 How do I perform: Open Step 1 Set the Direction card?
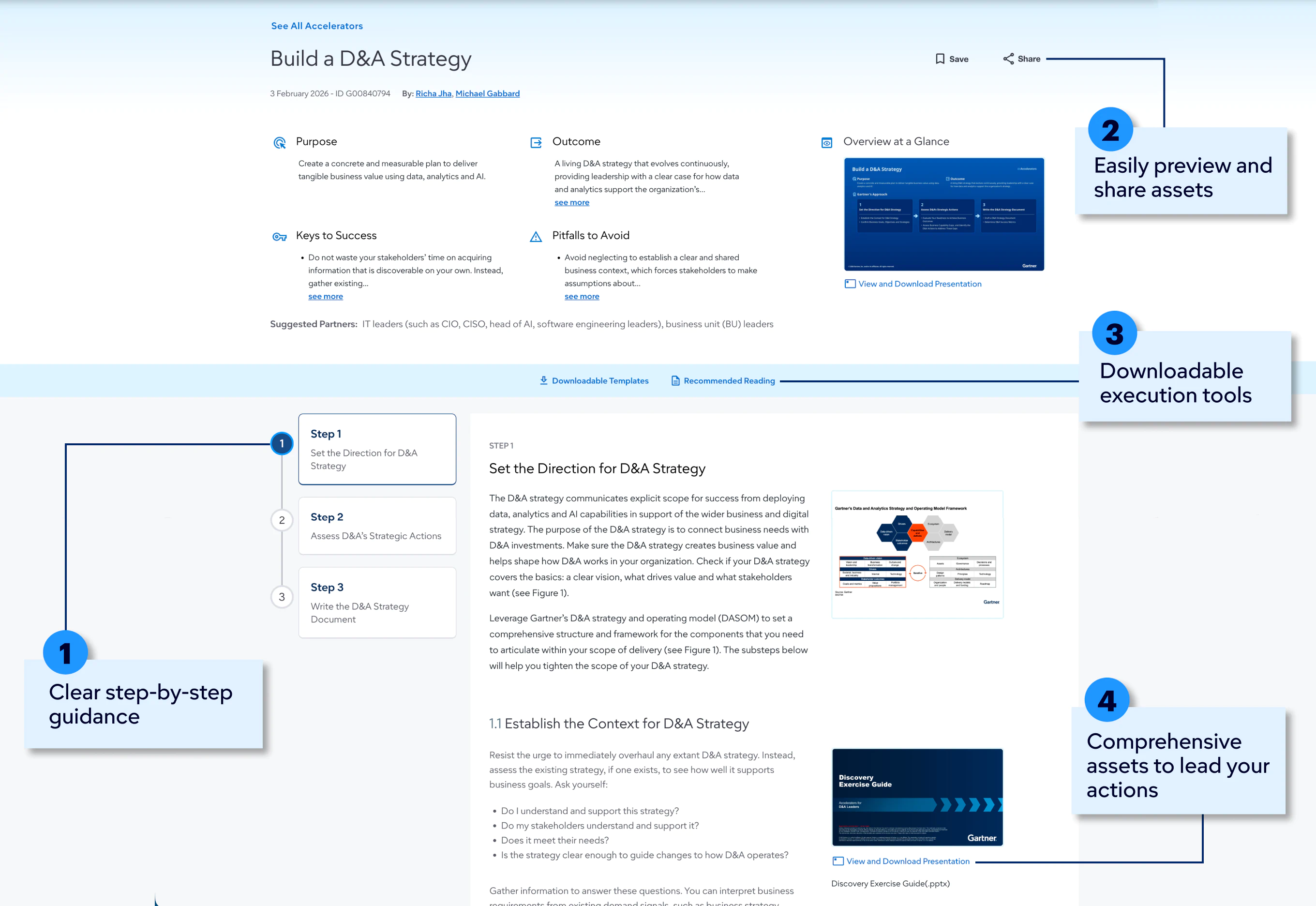point(377,449)
